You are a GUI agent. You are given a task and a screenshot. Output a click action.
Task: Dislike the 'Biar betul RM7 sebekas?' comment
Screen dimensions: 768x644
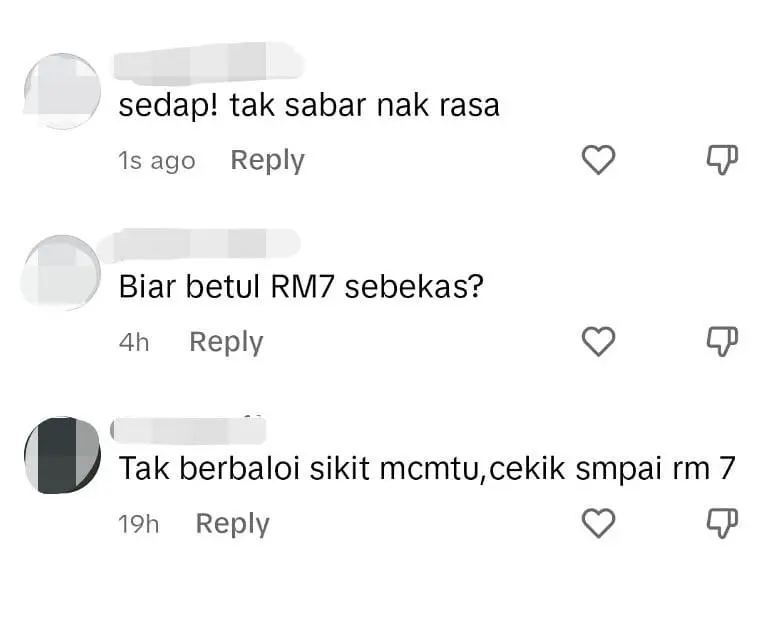coord(722,341)
